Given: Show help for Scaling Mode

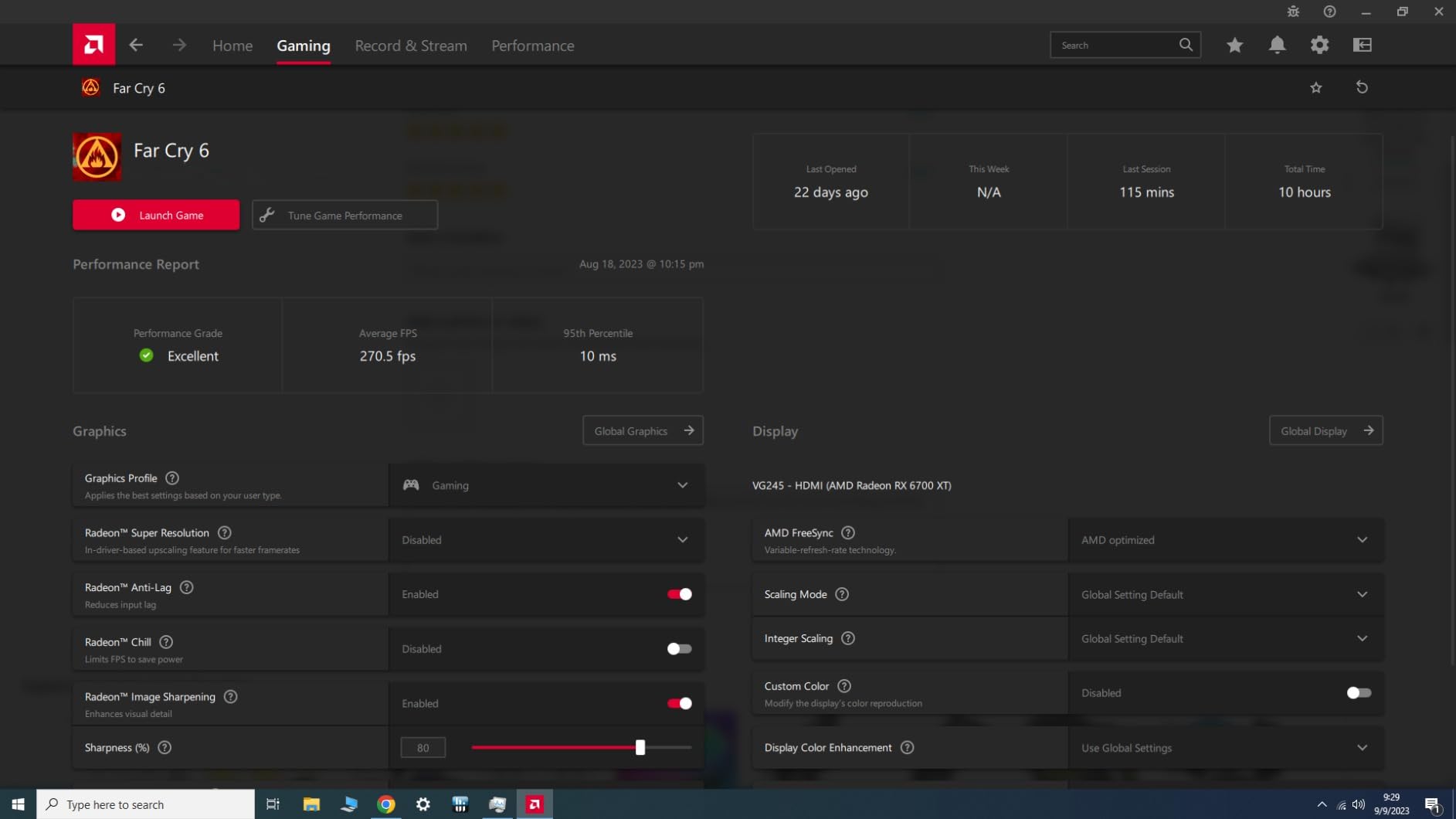Looking at the screenshot, I should pyautogui.click(x=842, y=594).
